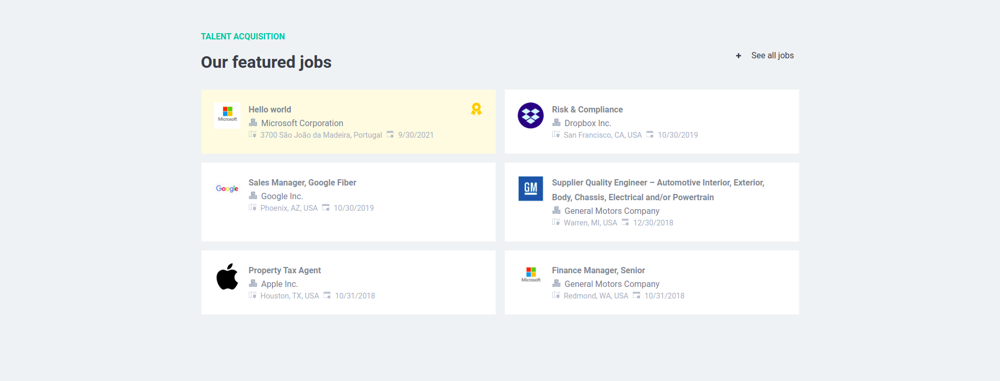Click the 3700 São João da Madeira location

321,135
